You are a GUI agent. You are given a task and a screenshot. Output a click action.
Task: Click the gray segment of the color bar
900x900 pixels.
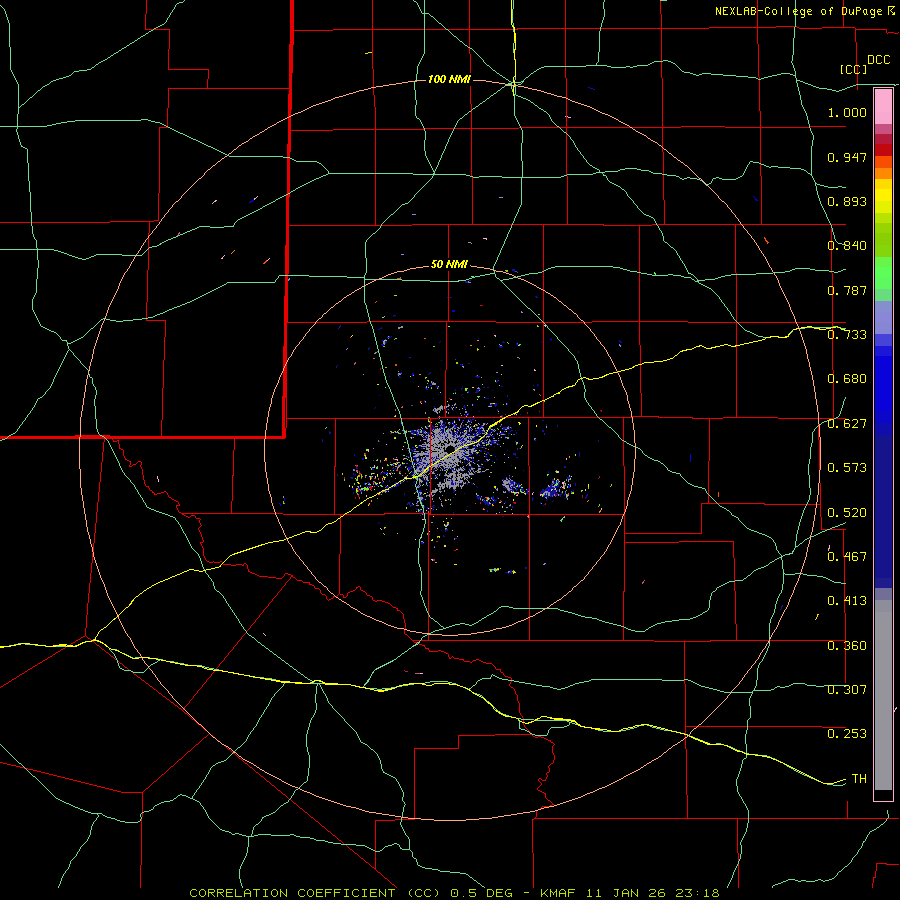pos(883,695)
